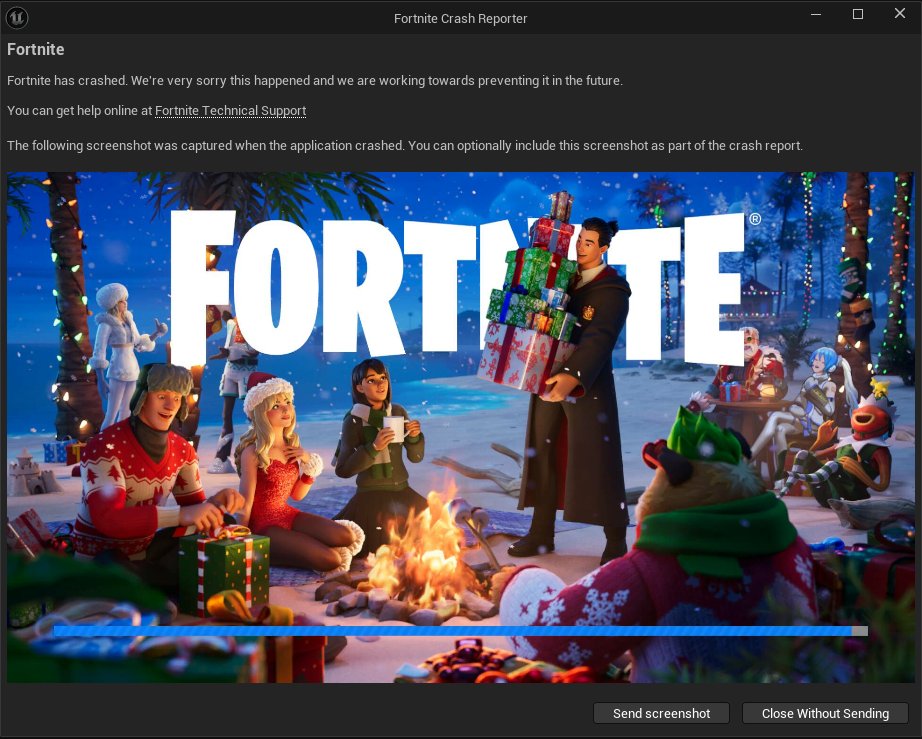Viewport: 922px width, 739px height.
Task: Click the Send screenshot button
Action: 662,713
